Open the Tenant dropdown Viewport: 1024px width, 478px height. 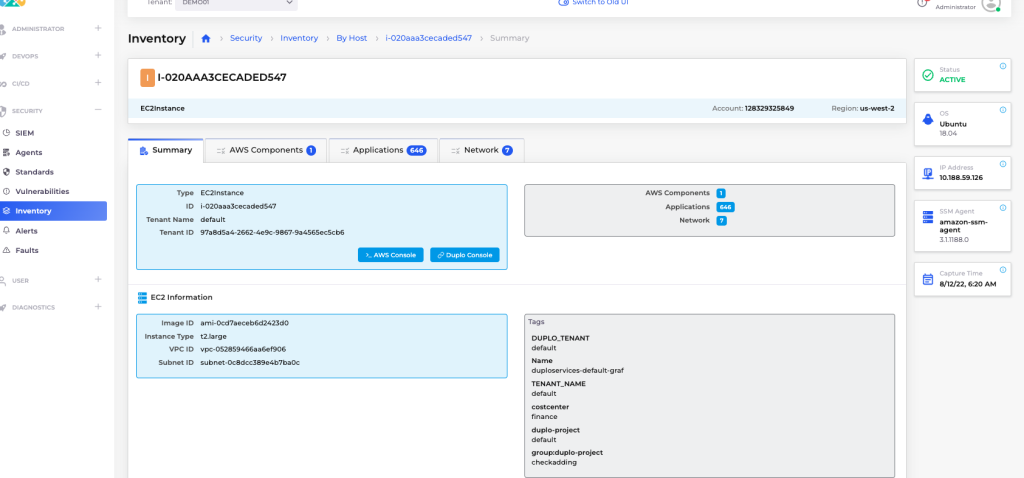click(236, 4)
